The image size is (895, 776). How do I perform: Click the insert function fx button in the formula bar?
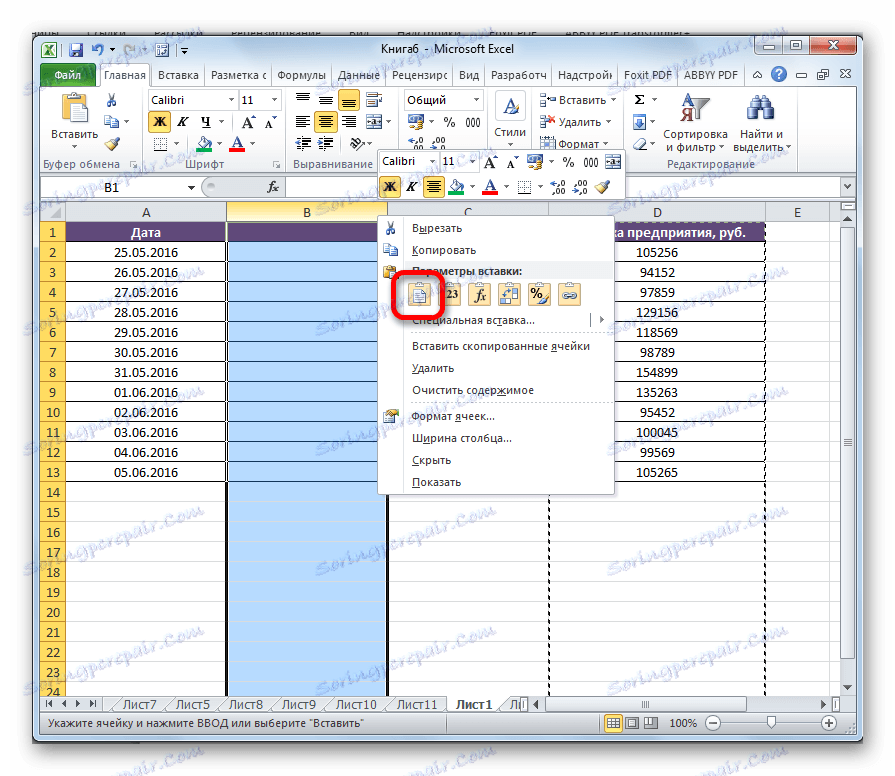click(273, 187)
